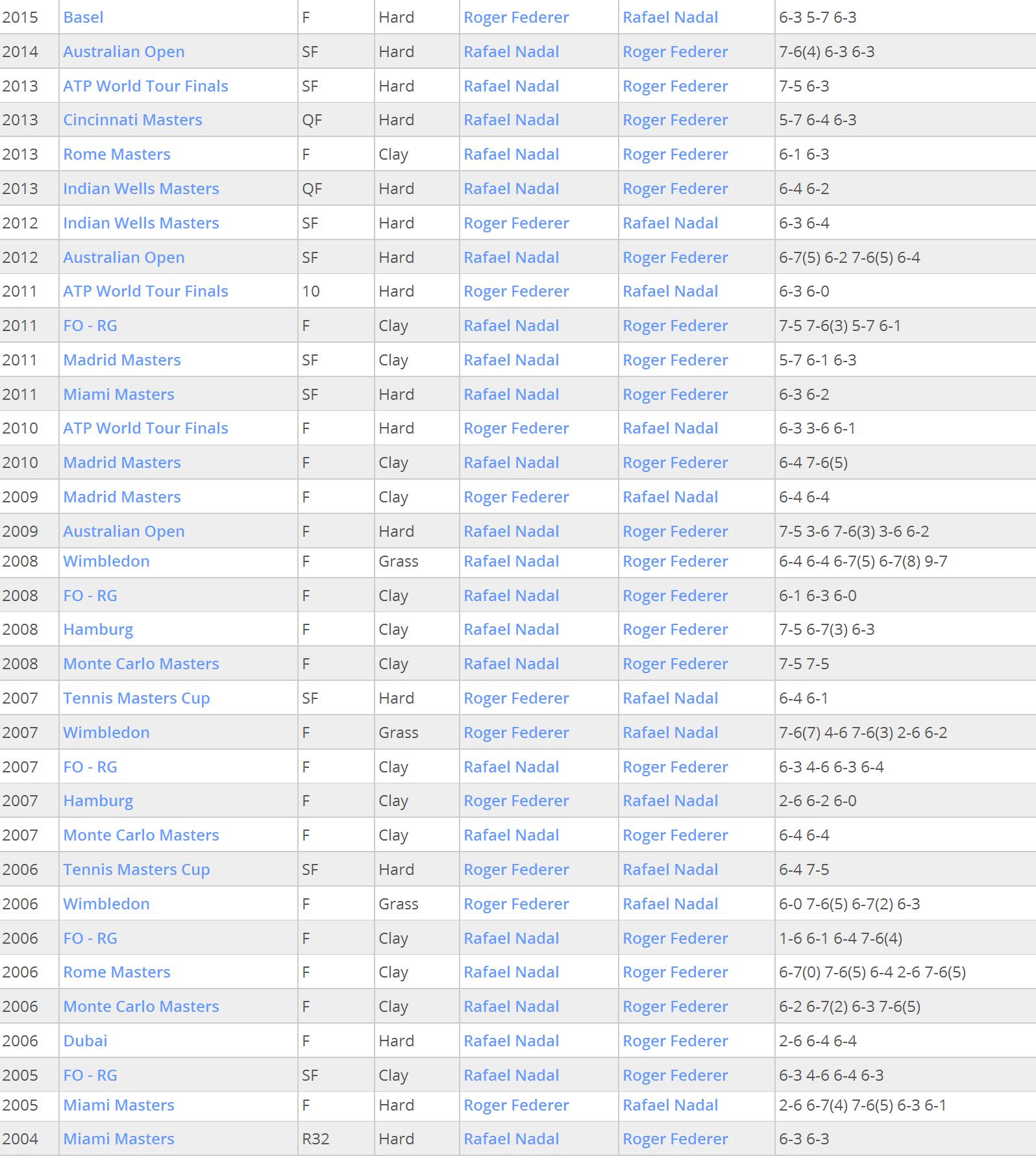This screenshot has height=1156, width=1036.
Task: Click Roger Federer, winner of 2005 Miami Masters
Action: [x=516, y=1105]
